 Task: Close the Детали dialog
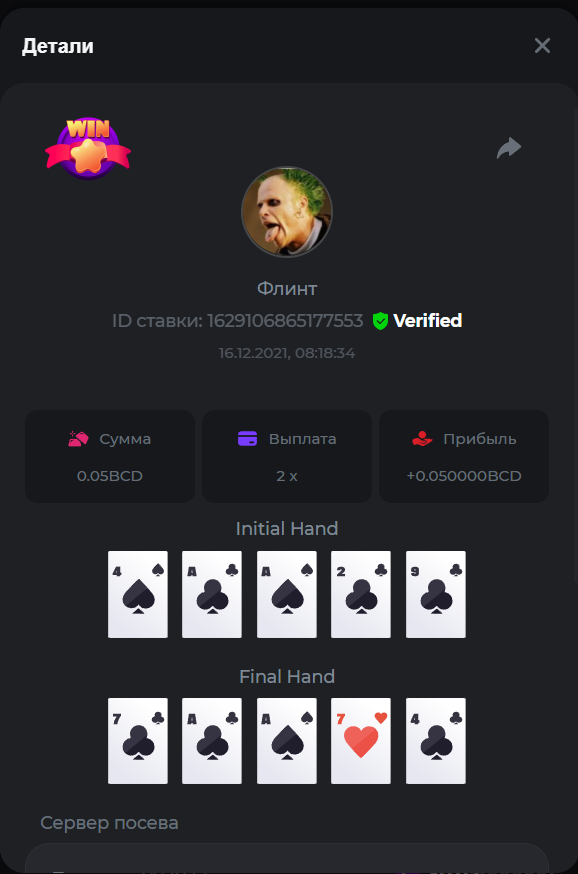click(x=542, y=46)
